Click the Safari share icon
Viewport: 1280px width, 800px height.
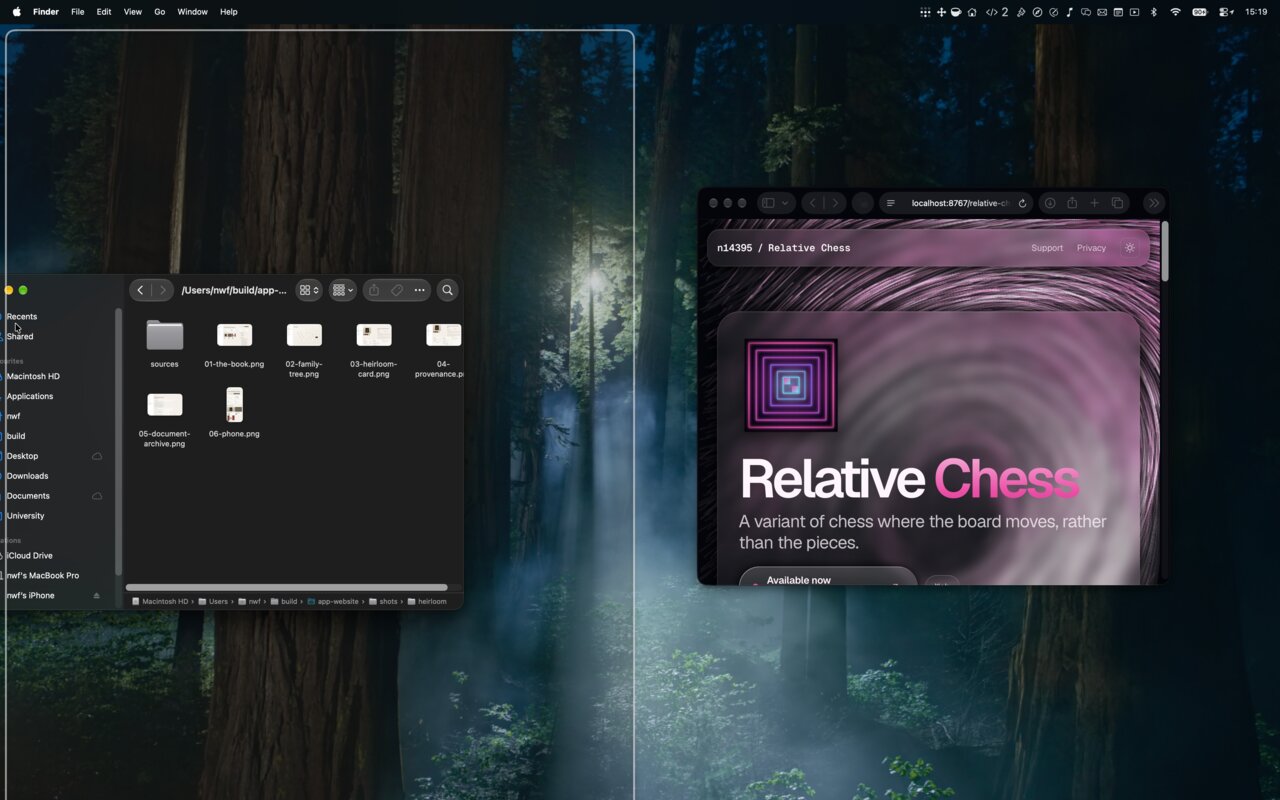tap(1072, 203)
